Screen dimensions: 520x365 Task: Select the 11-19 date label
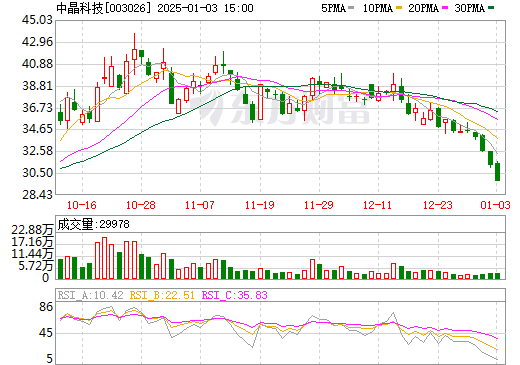tap(259, 205)
